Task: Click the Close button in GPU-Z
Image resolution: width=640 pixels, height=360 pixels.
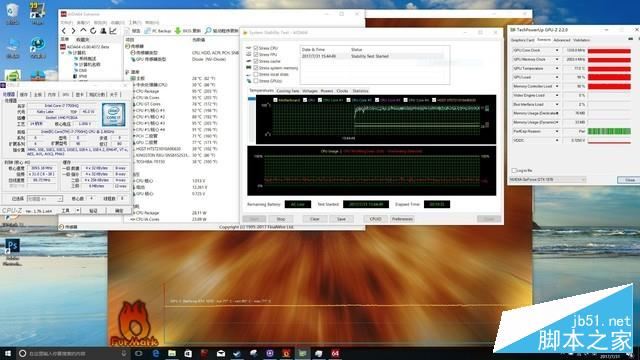Action: click(630, 180)
